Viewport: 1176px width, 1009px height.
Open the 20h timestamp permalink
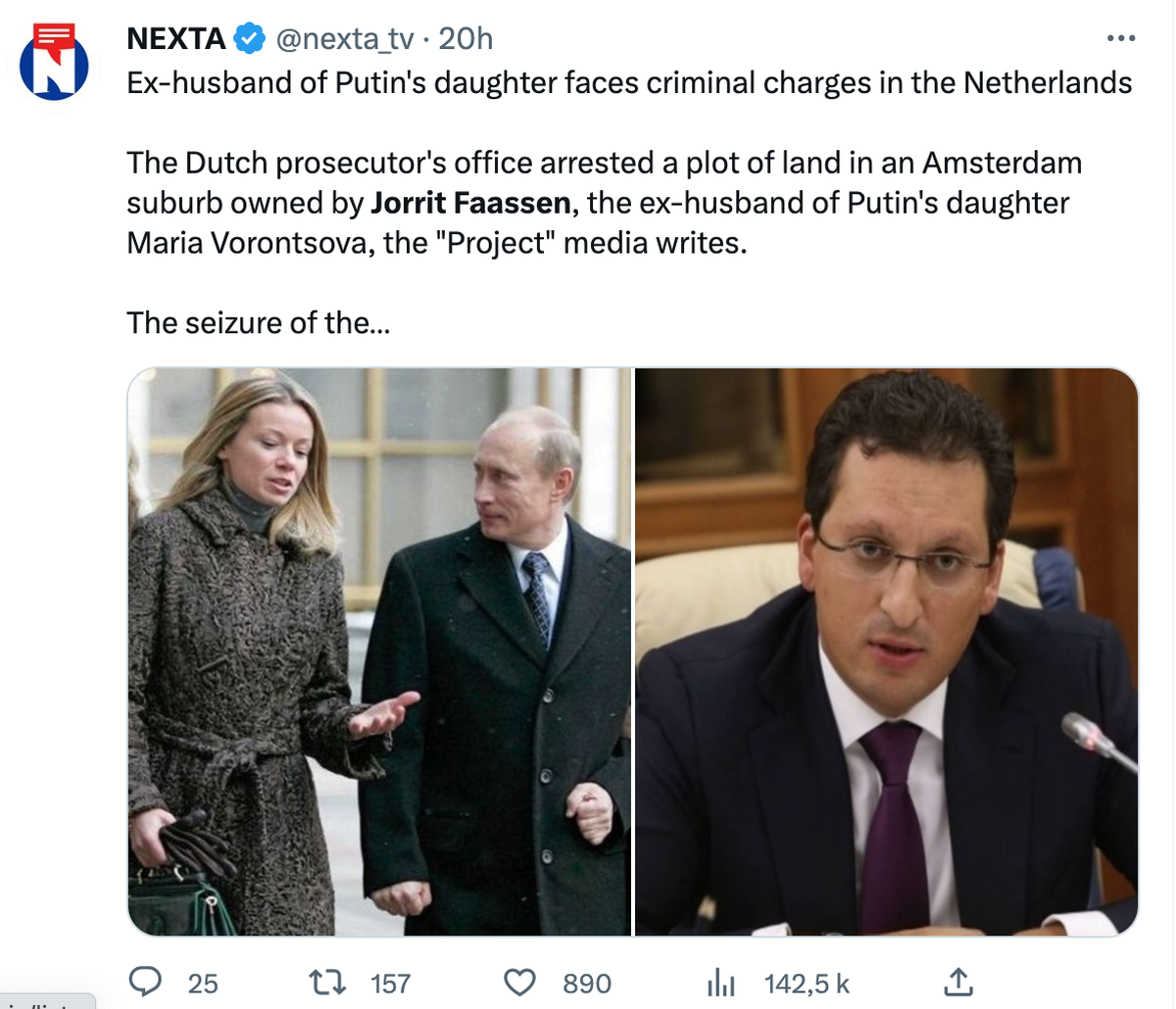click(x=465, y=39)
